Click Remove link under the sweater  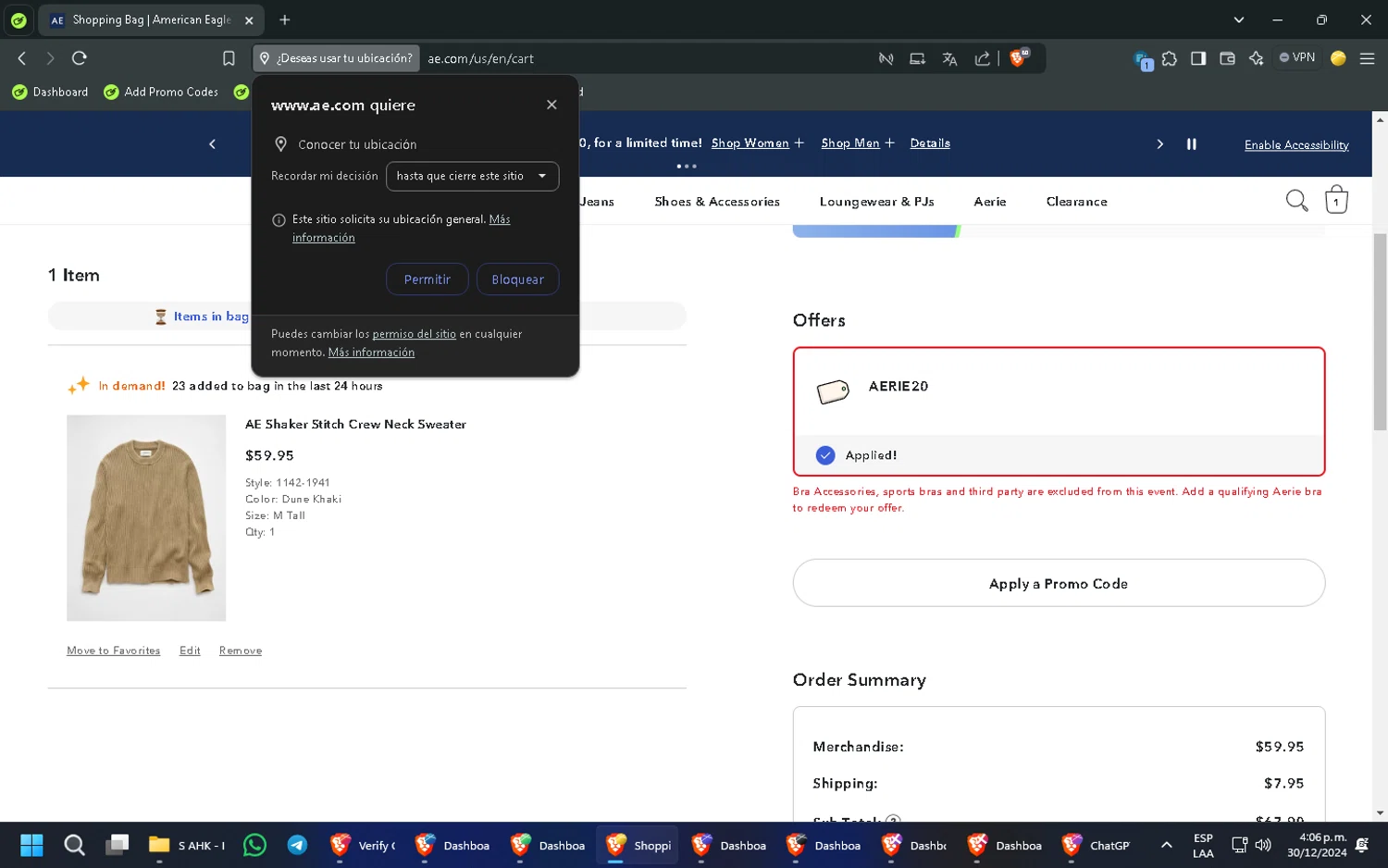[241, 651]
